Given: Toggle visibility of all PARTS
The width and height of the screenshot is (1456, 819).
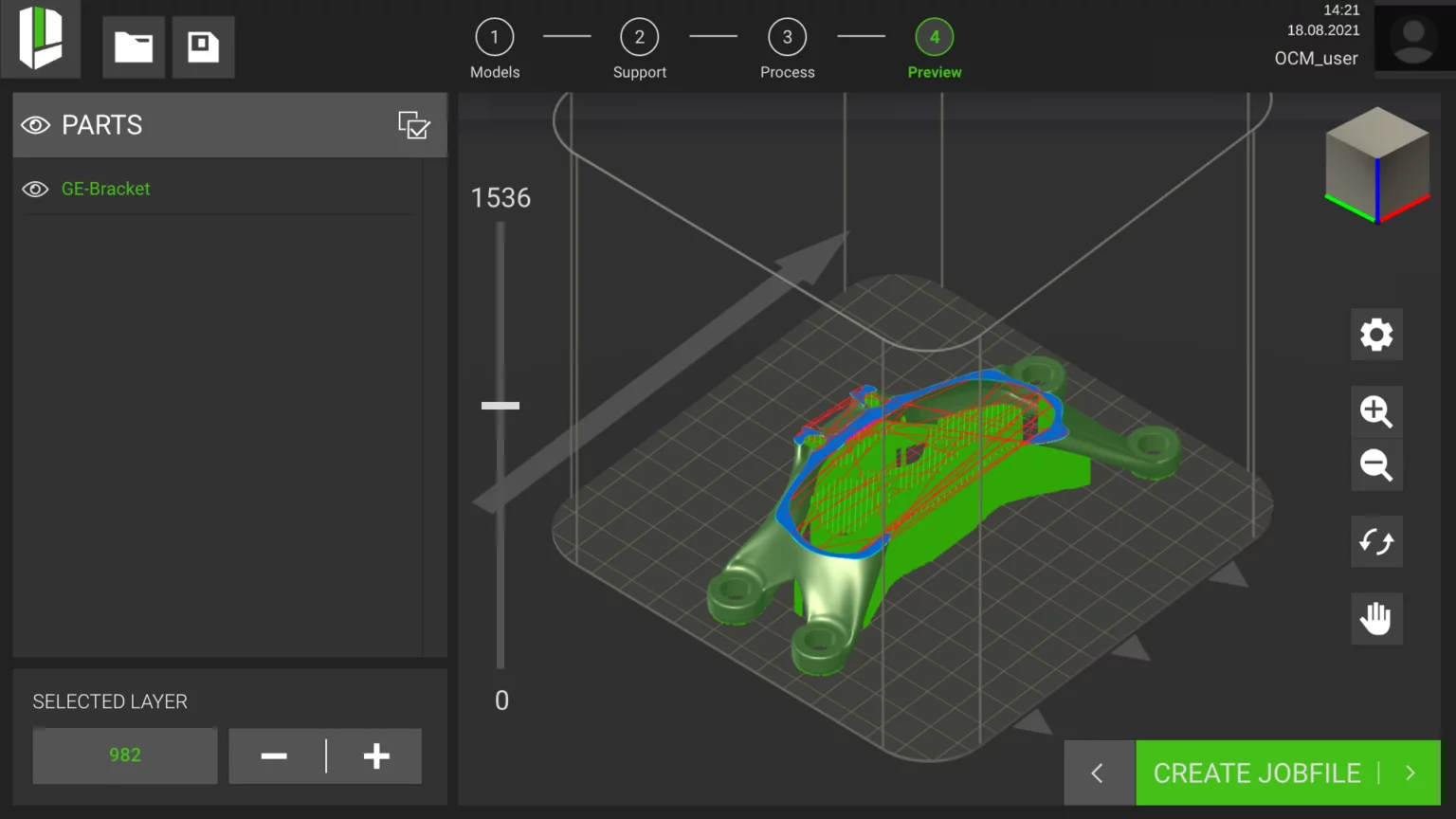Looking at the screenshot, I should tap(35, 124).
